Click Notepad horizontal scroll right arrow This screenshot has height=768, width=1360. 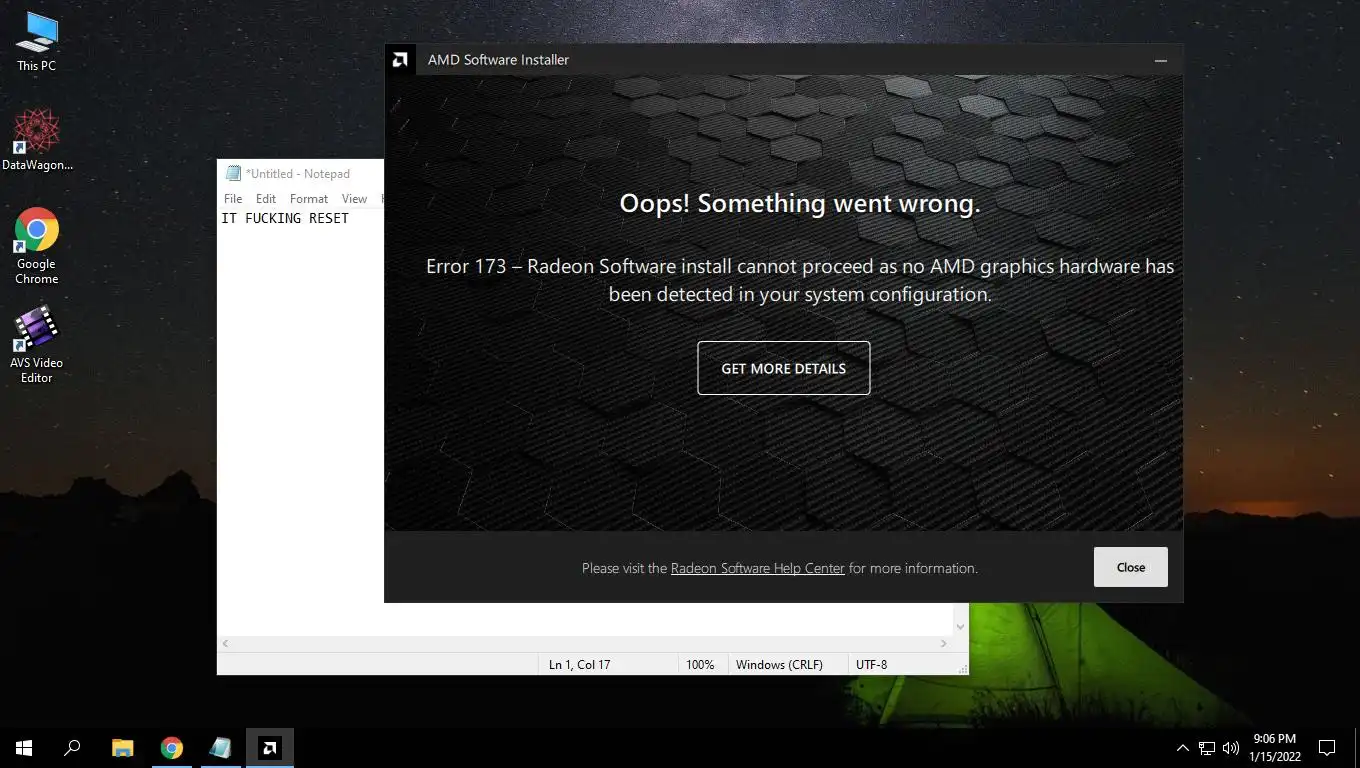[943, 644]
